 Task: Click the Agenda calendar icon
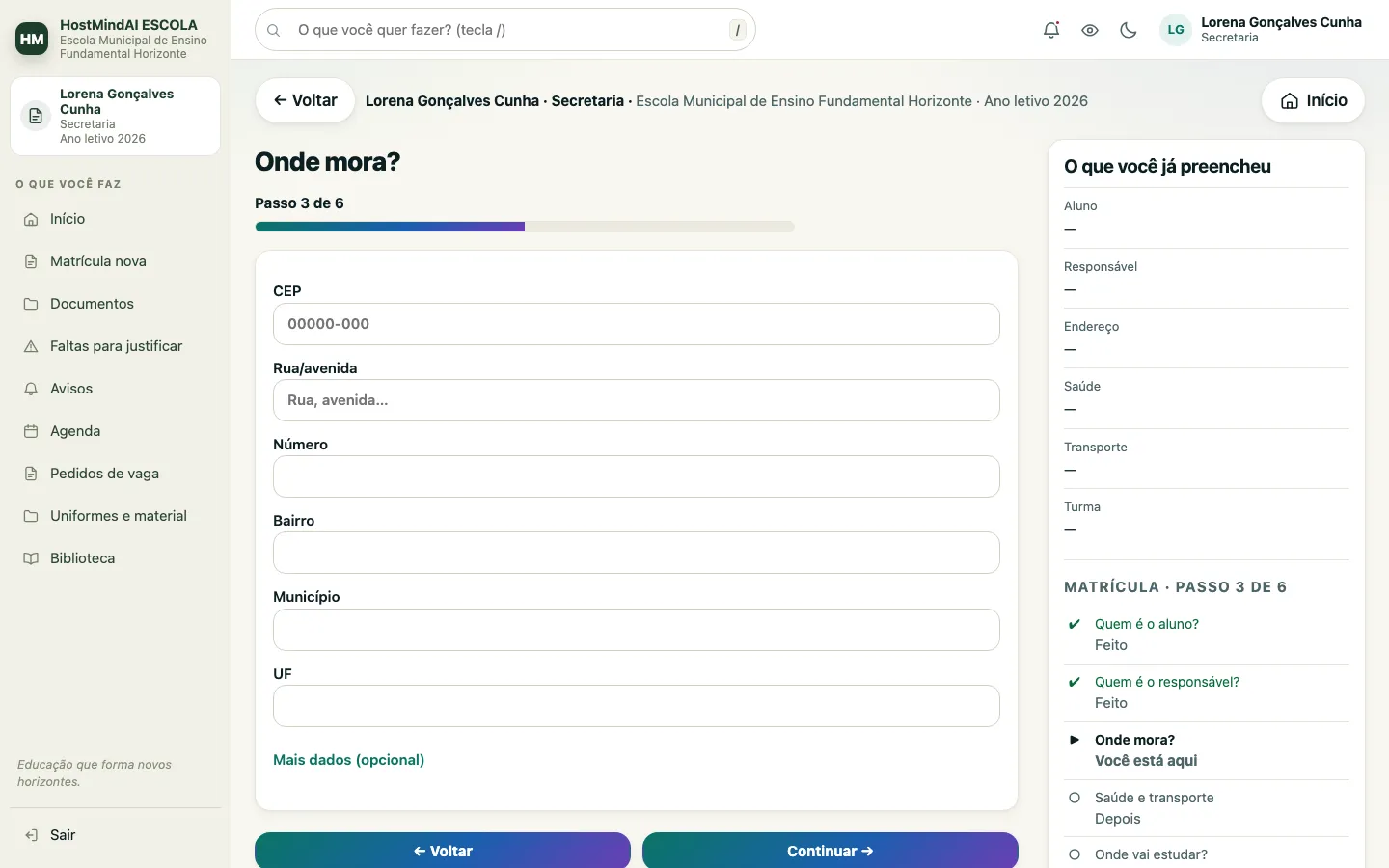[31, 431]
